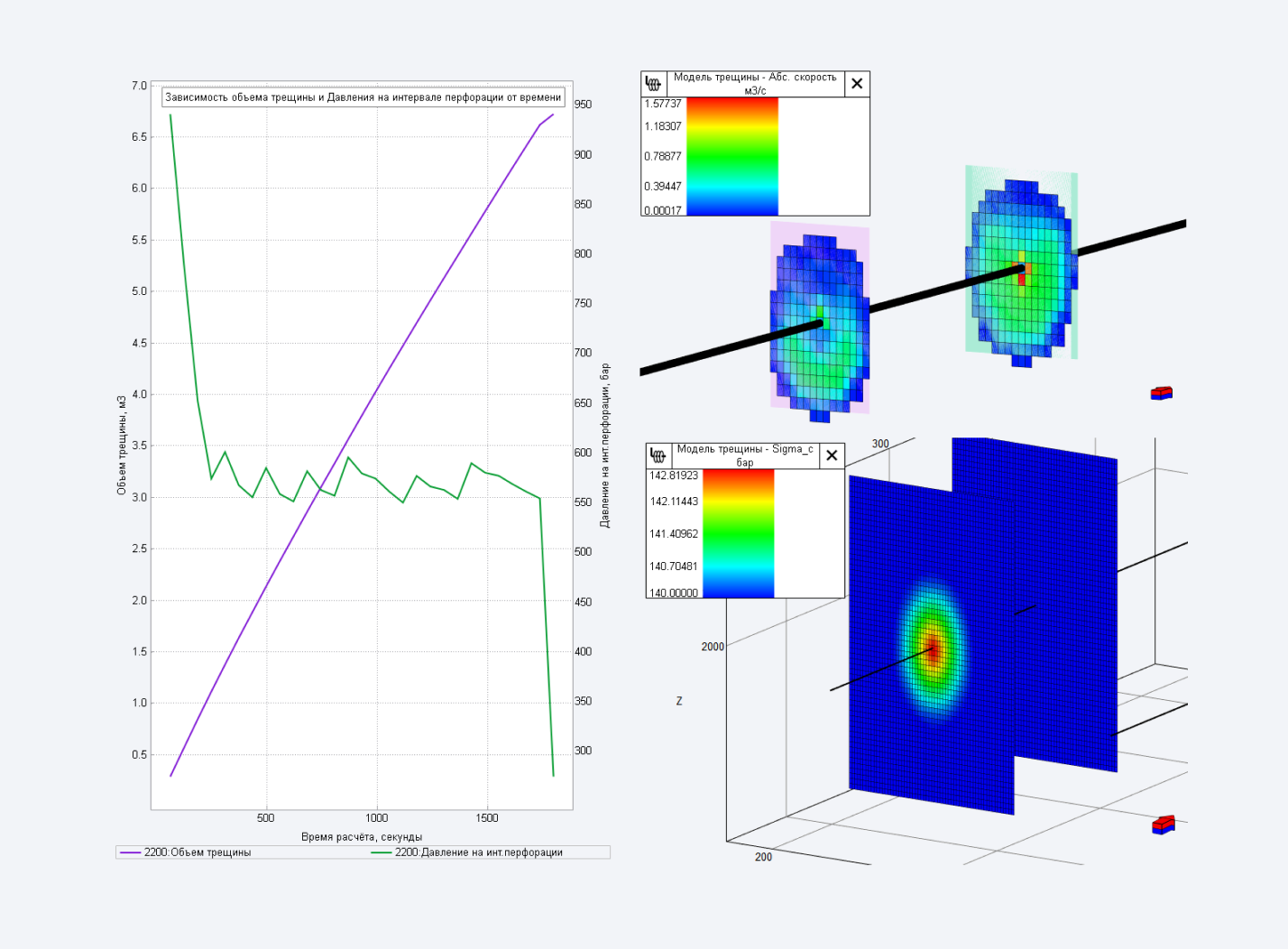The height and width of the screenshot is (949, 1288).
Task: Click the 'Модель трещины - Sigma_c' header
Action: click(x=745, y=456)
